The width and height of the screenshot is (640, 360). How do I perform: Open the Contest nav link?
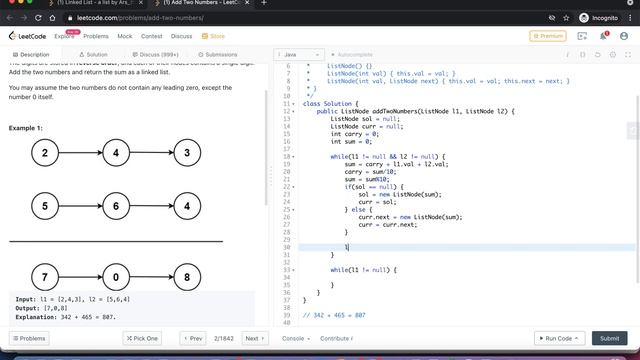pos(151,36)
